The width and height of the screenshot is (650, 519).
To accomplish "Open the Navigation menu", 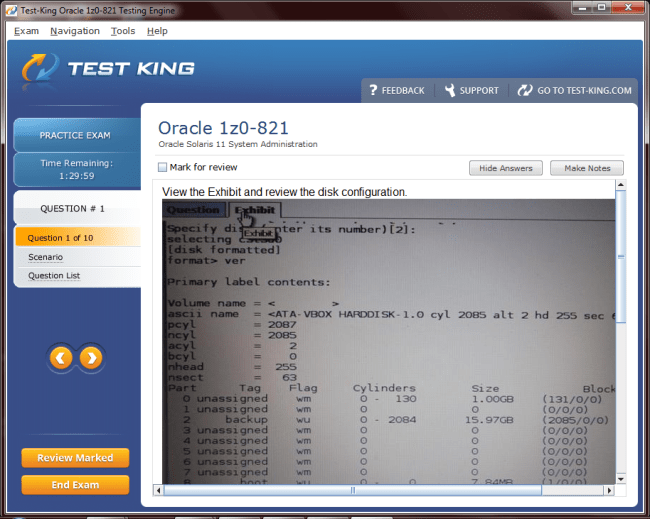I will tap(75, 31).
